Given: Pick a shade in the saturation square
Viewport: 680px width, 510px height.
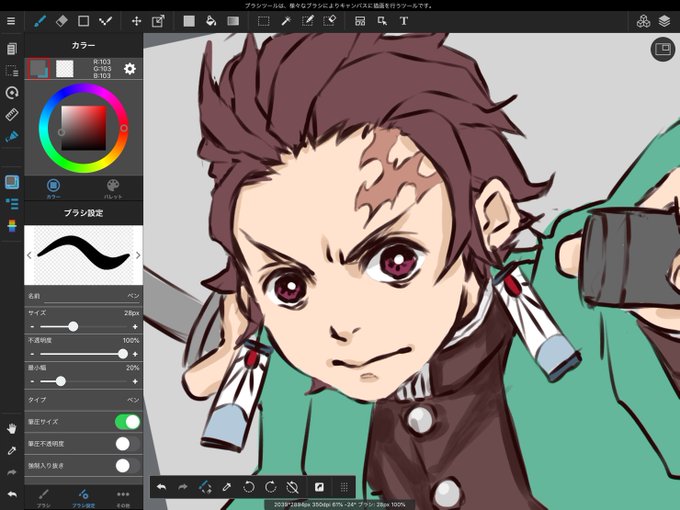Looking at the screenshot, I should 83,128.
